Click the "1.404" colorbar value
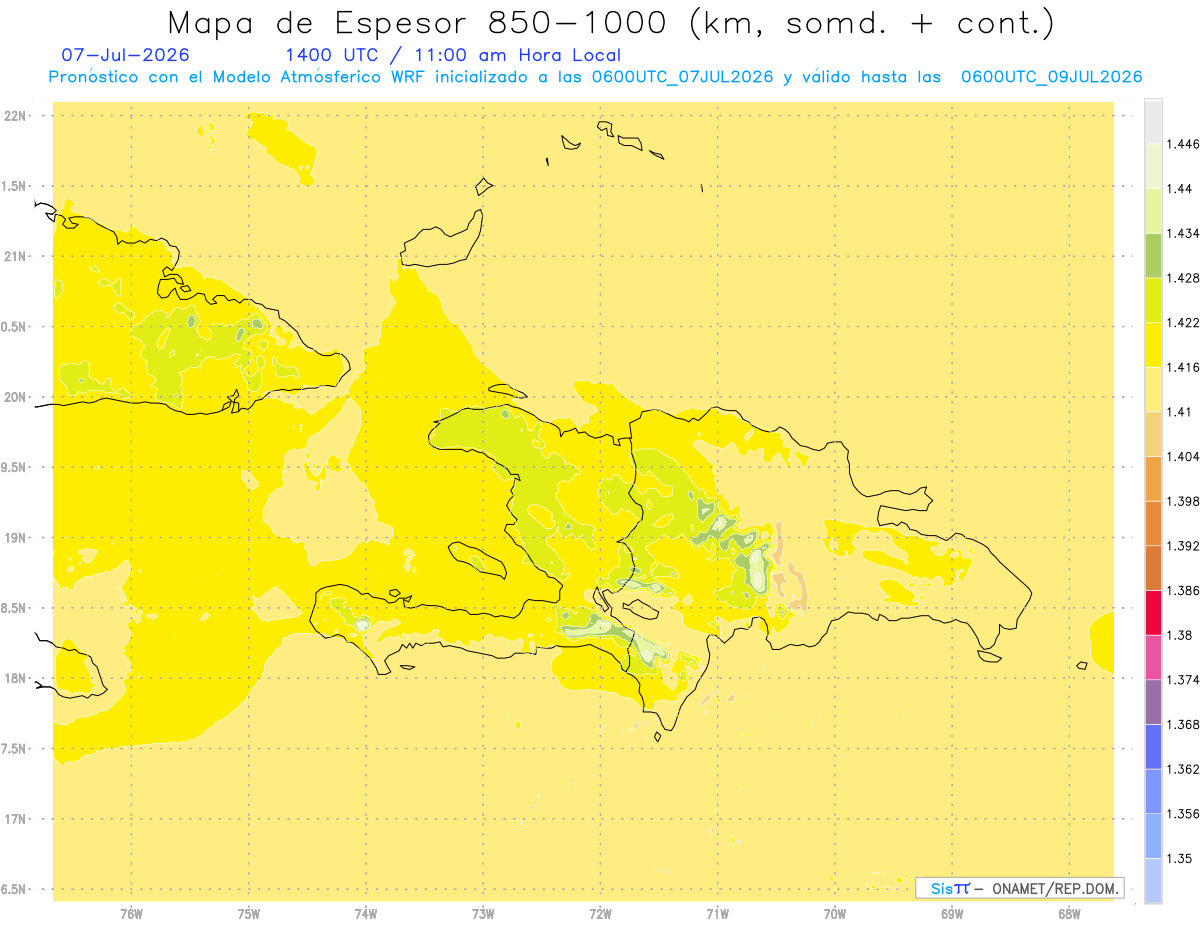 pyautogui.click(x=1185, y=456)
